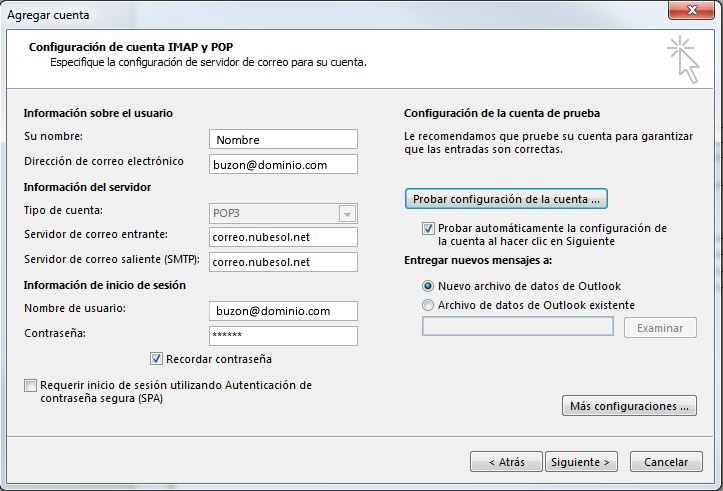Proceed with the Siguiente button
This screenshot has width=723, height=491.
pyautogui.click(x=581, y=461)
